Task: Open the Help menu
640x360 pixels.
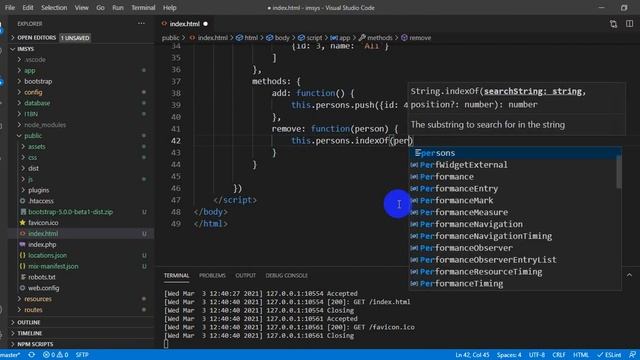Action: pyautogui.click(x=169, y=8)
